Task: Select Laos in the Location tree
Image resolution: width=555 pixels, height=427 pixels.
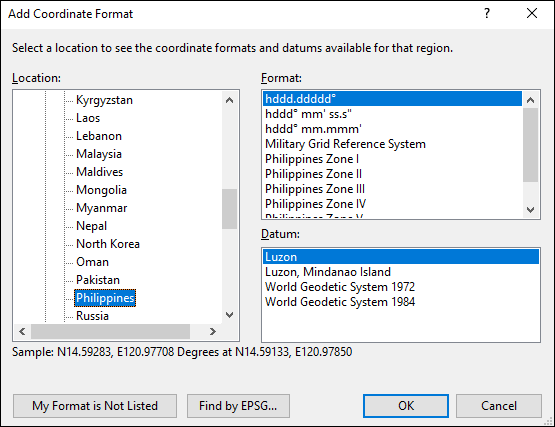Action: 88,118
